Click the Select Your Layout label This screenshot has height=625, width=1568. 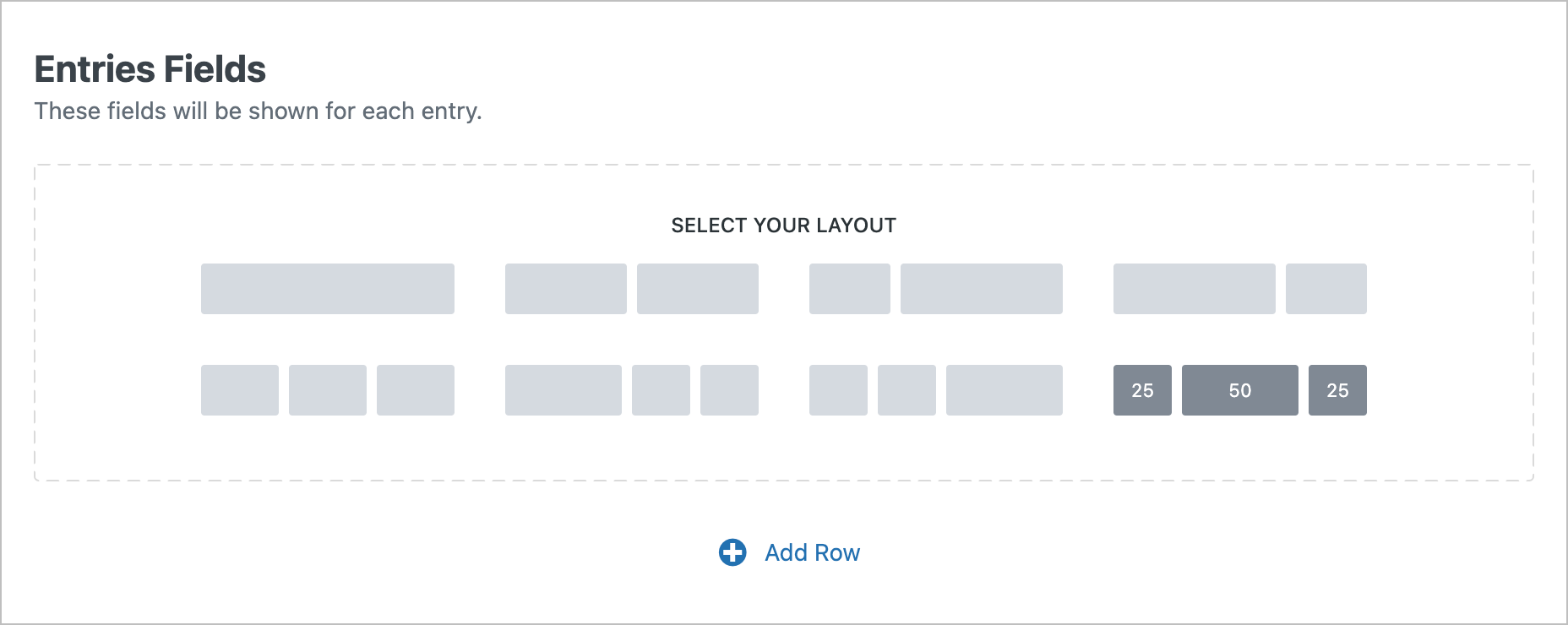(783, 226)
